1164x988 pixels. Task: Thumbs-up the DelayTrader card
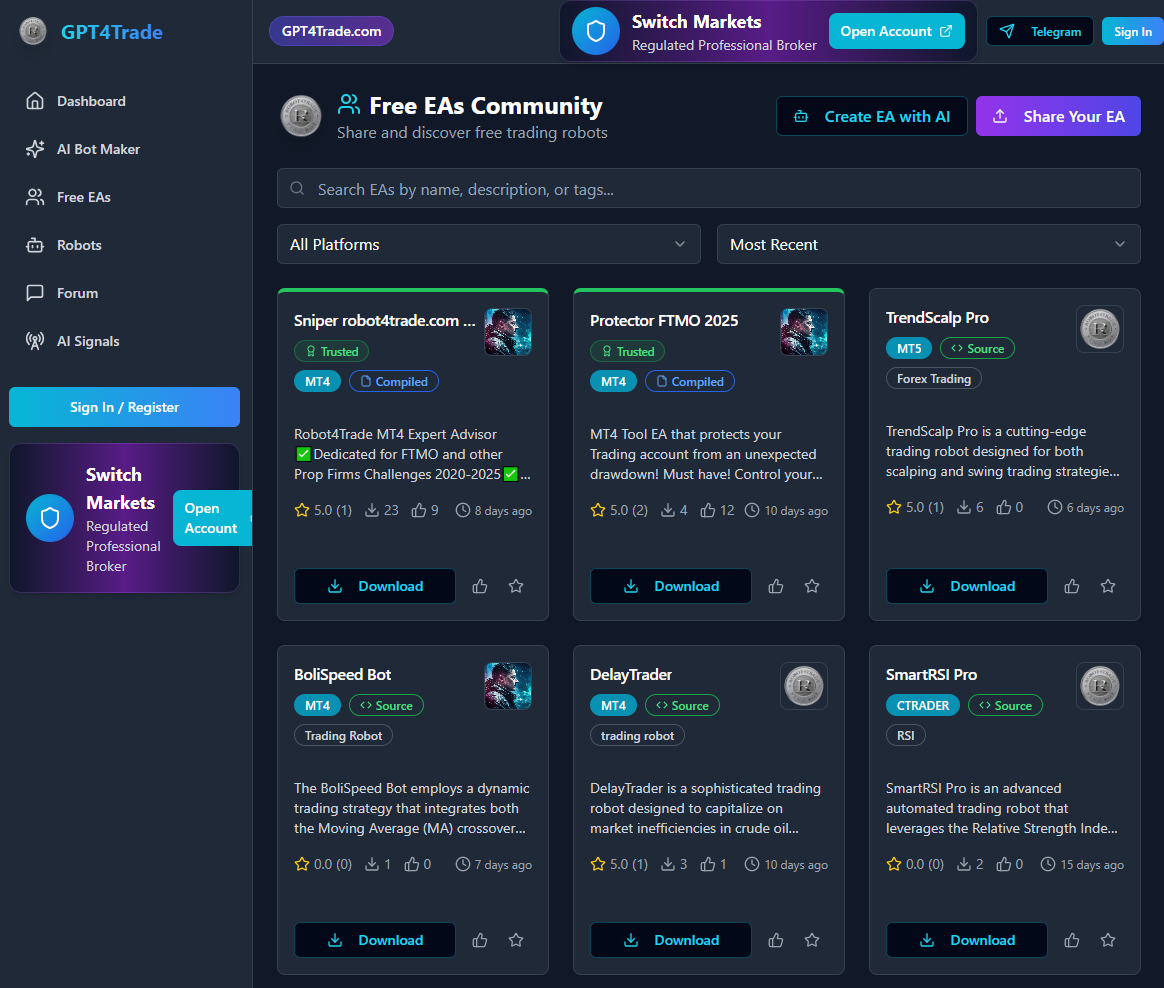[776, 940]
